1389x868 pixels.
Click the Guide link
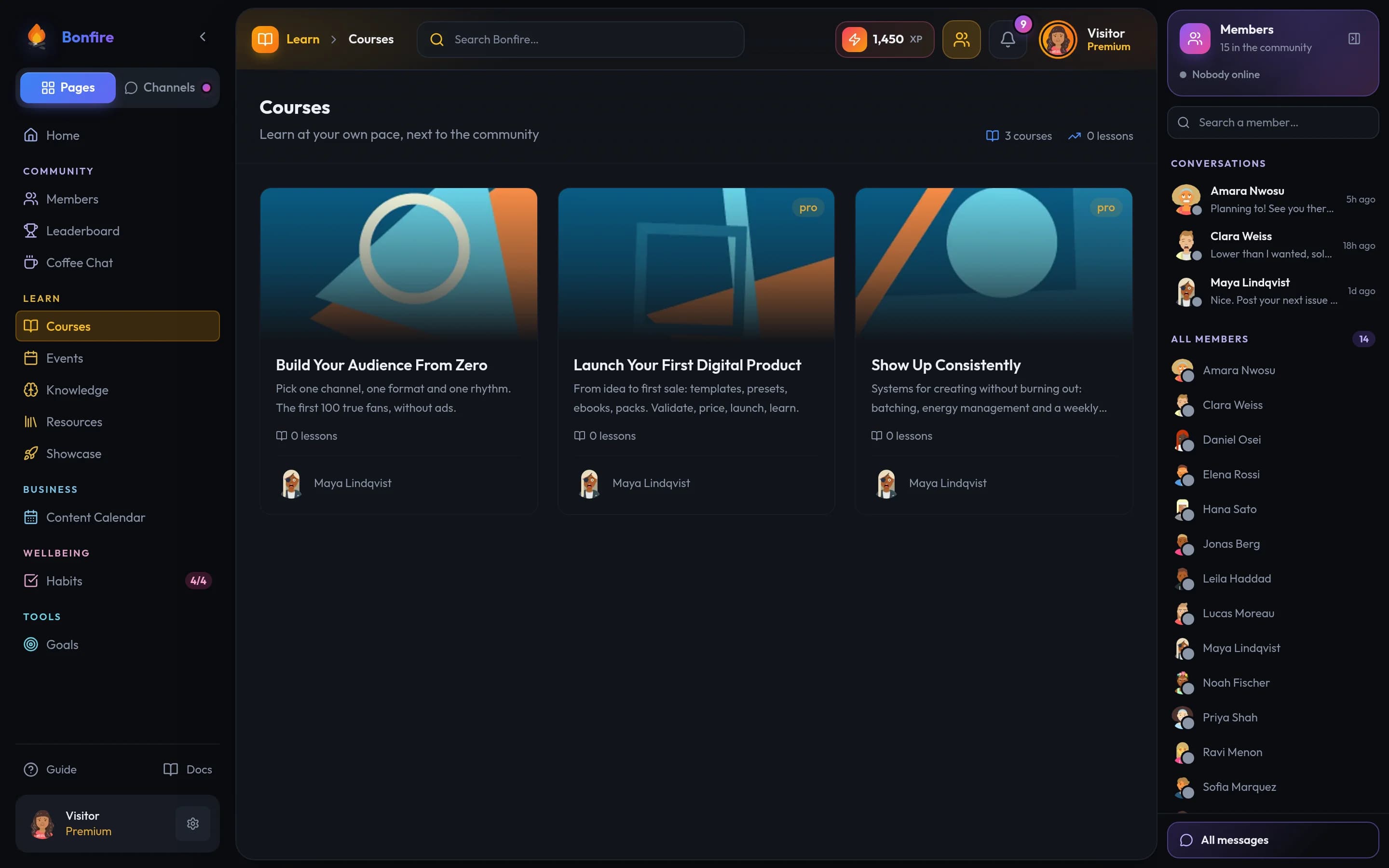coord(50,769)
